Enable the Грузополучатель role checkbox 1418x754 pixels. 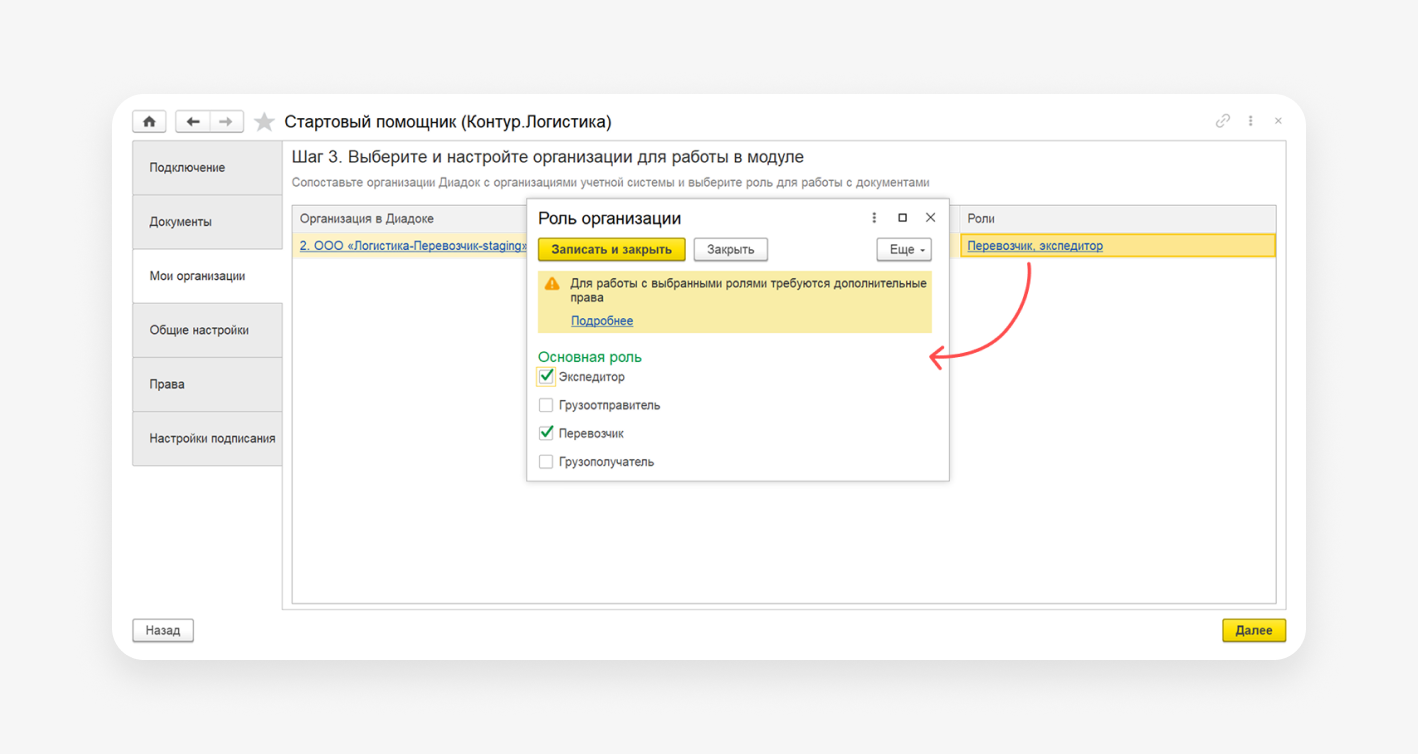546,462
